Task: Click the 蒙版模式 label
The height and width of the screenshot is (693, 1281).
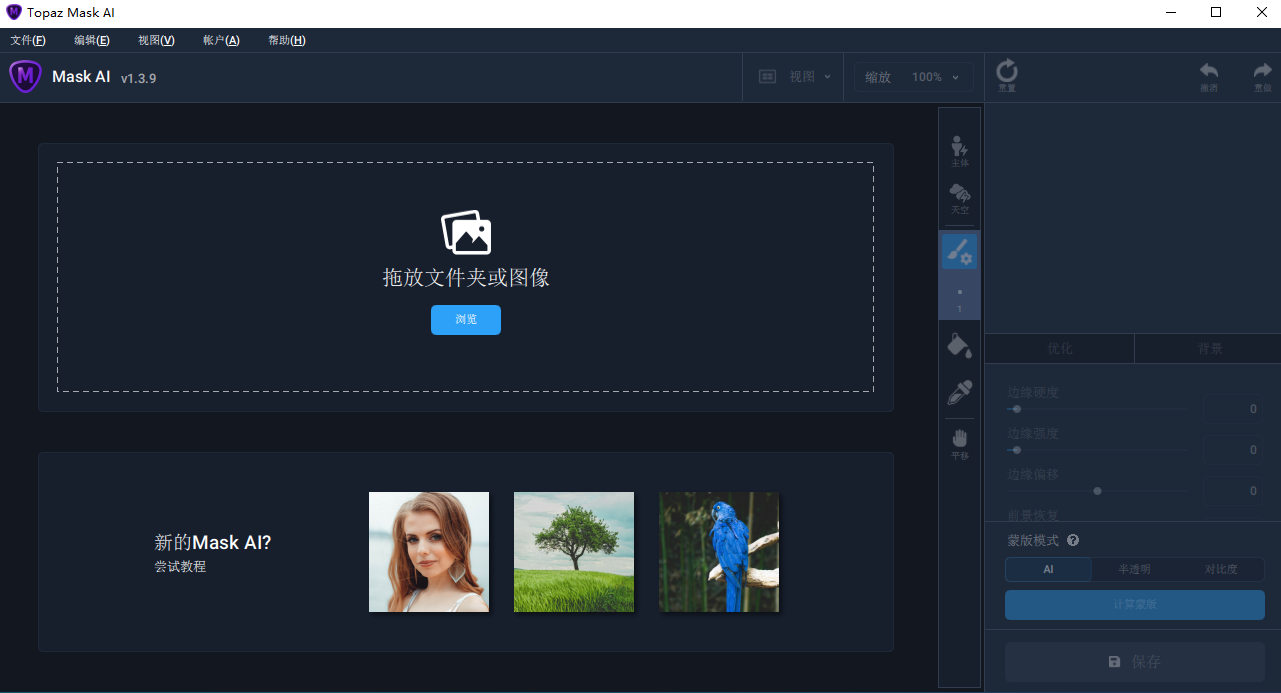Action: coord(1033,540)
